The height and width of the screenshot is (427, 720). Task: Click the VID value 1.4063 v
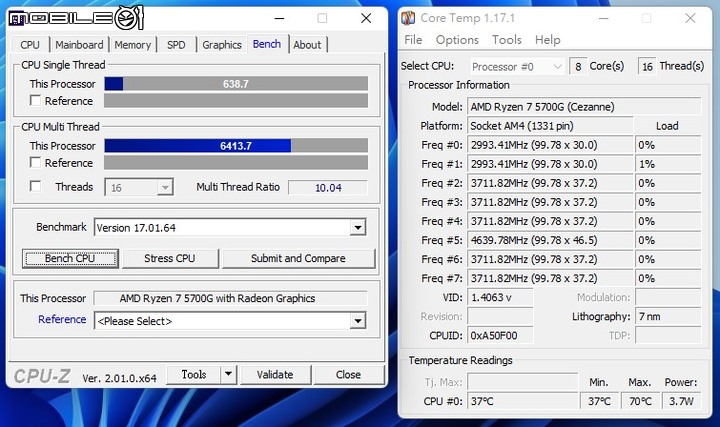click(500, 298)
